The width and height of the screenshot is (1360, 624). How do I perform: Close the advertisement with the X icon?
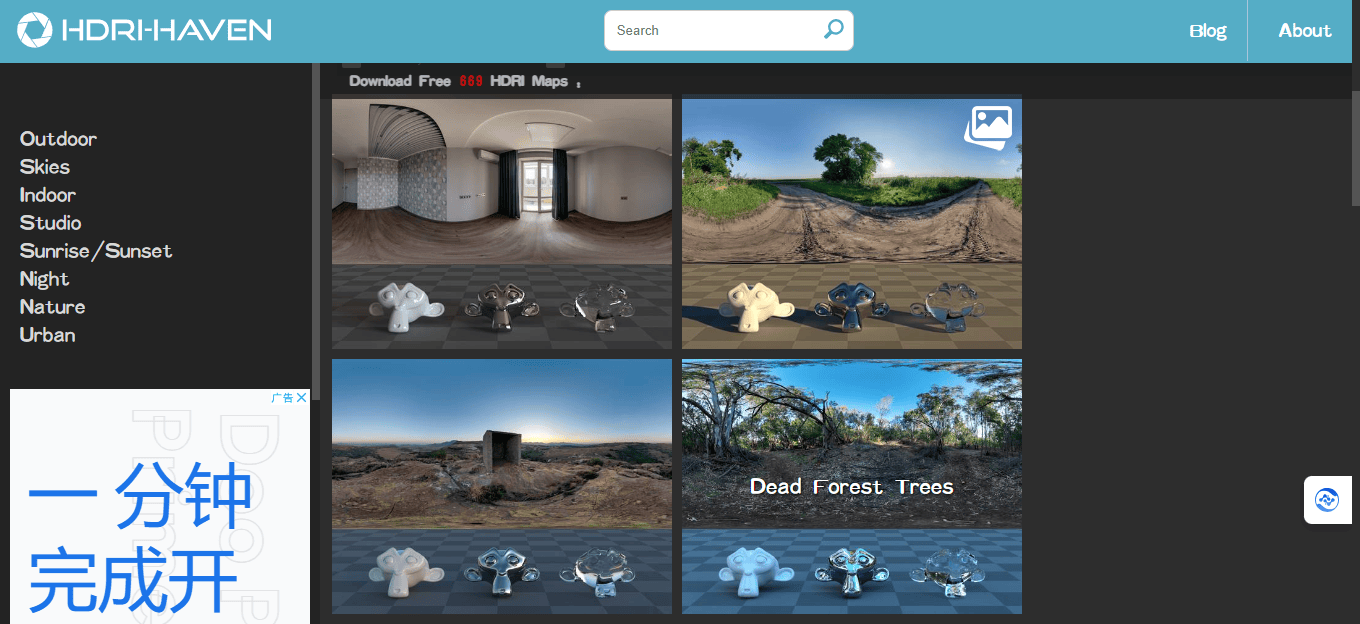(301, 398)
